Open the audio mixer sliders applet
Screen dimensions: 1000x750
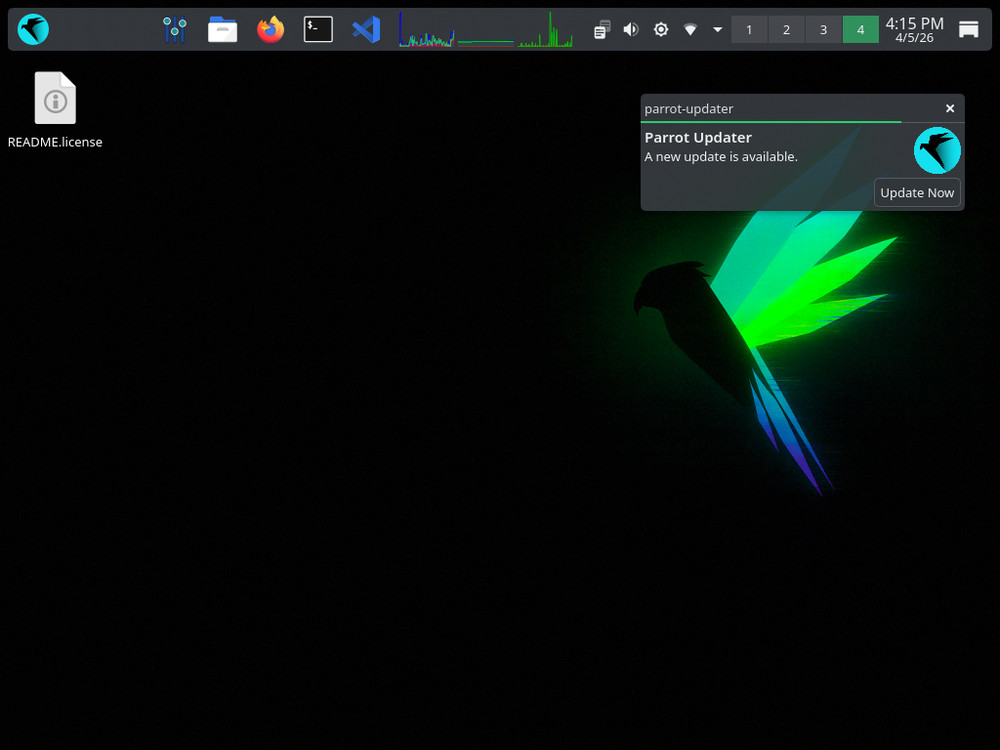pyautogui.click(x=175, y=29)
